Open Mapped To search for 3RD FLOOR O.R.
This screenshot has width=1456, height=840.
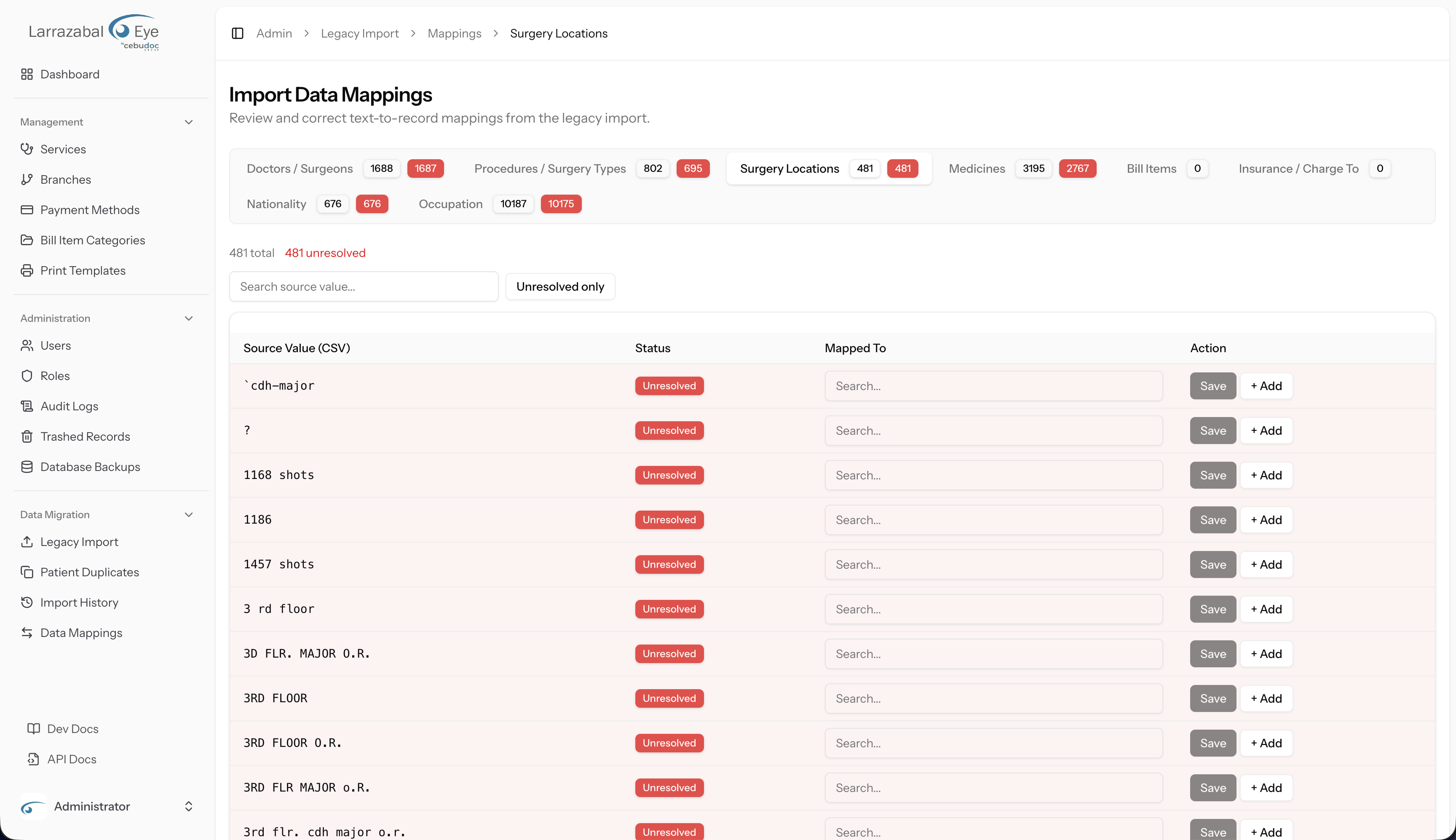coord(993,743)
